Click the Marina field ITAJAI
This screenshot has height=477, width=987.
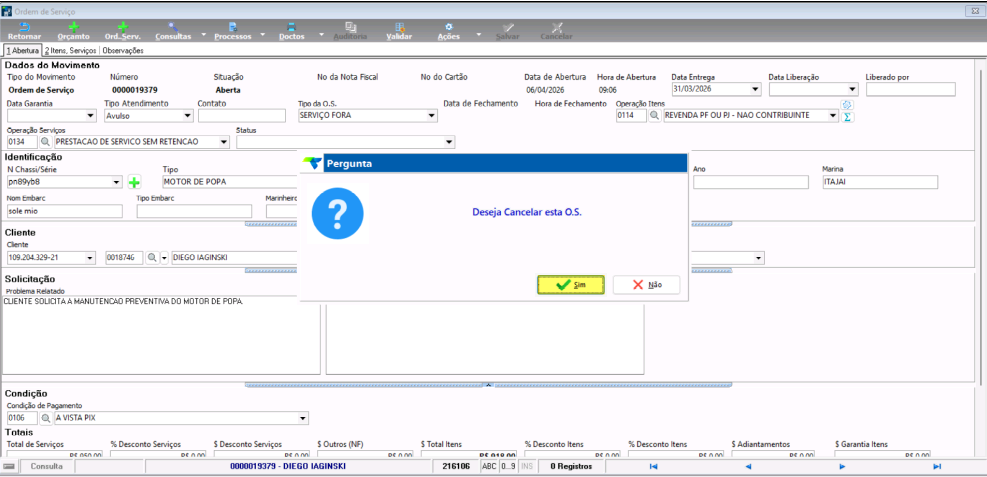point(880,182)
